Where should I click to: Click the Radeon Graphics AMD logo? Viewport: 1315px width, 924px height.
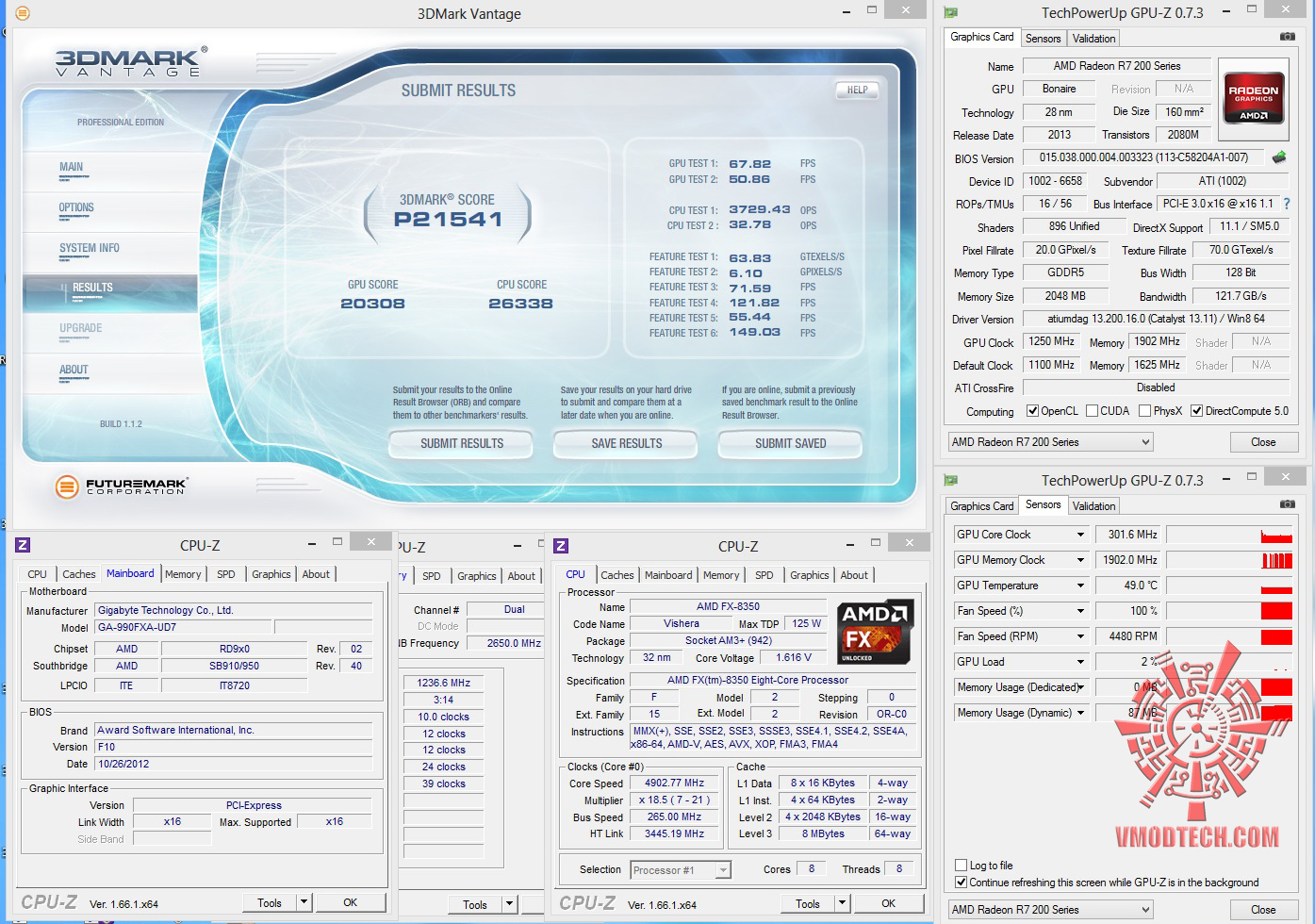[x=1253, y=99]
